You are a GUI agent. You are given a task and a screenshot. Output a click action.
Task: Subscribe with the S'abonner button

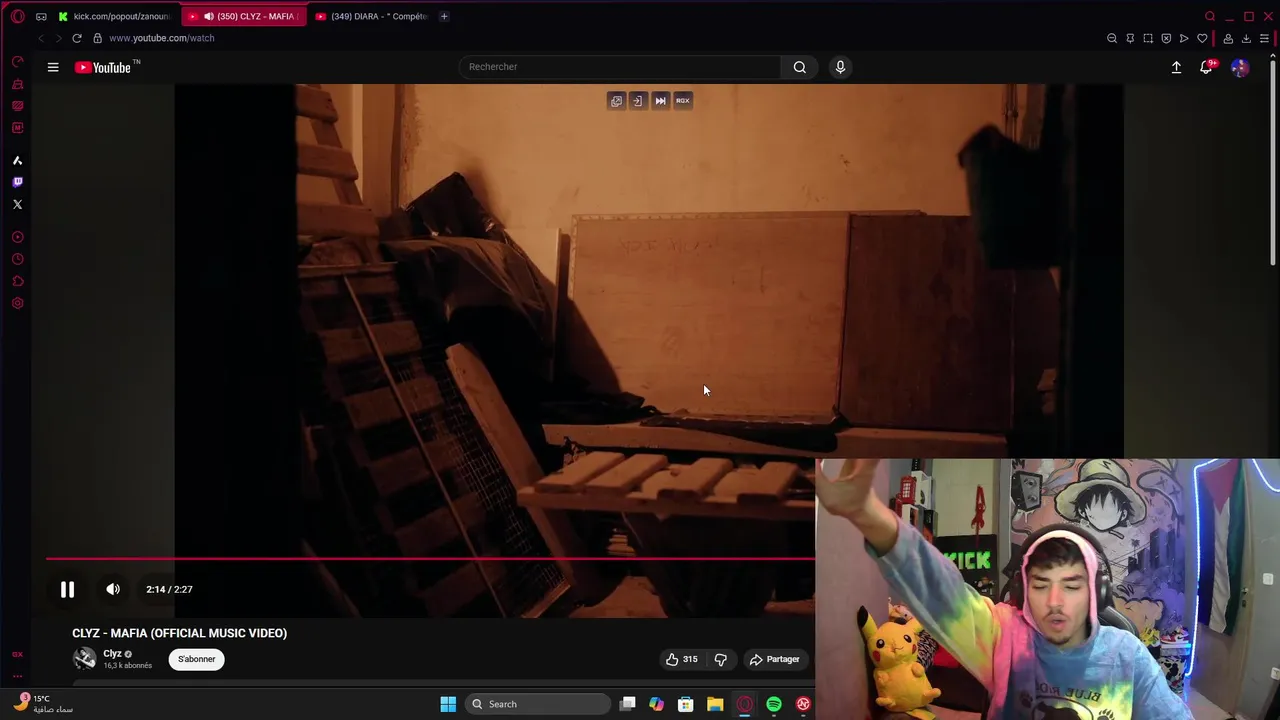(x=196, y=659)
